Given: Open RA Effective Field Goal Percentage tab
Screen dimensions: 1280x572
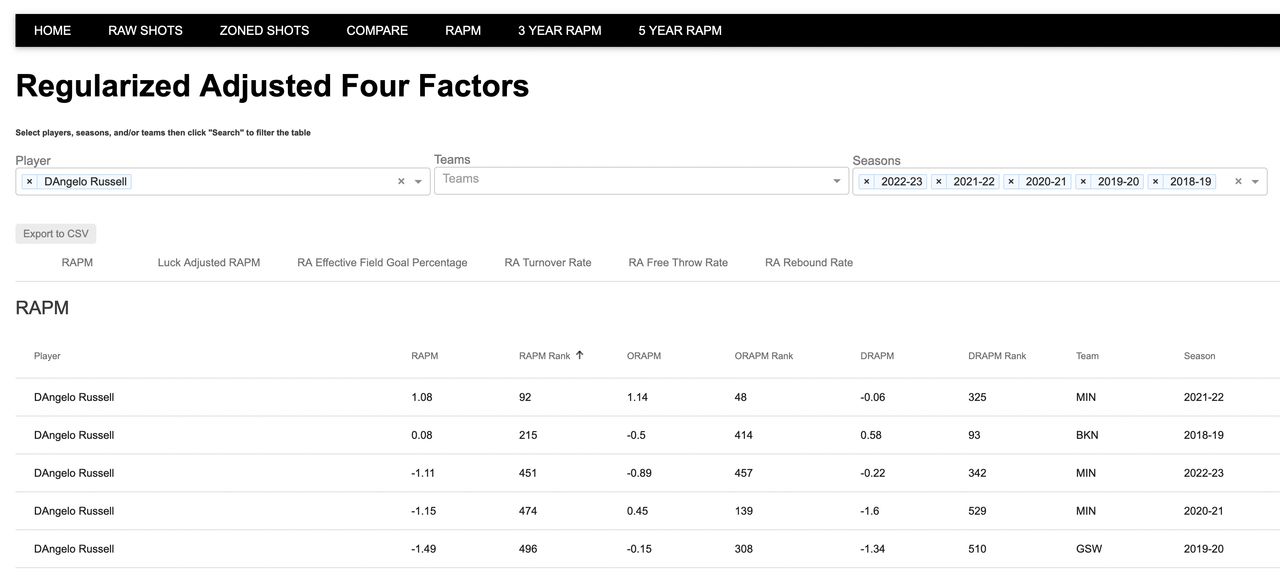Looking at the screenshot, I should coord(382,263).
